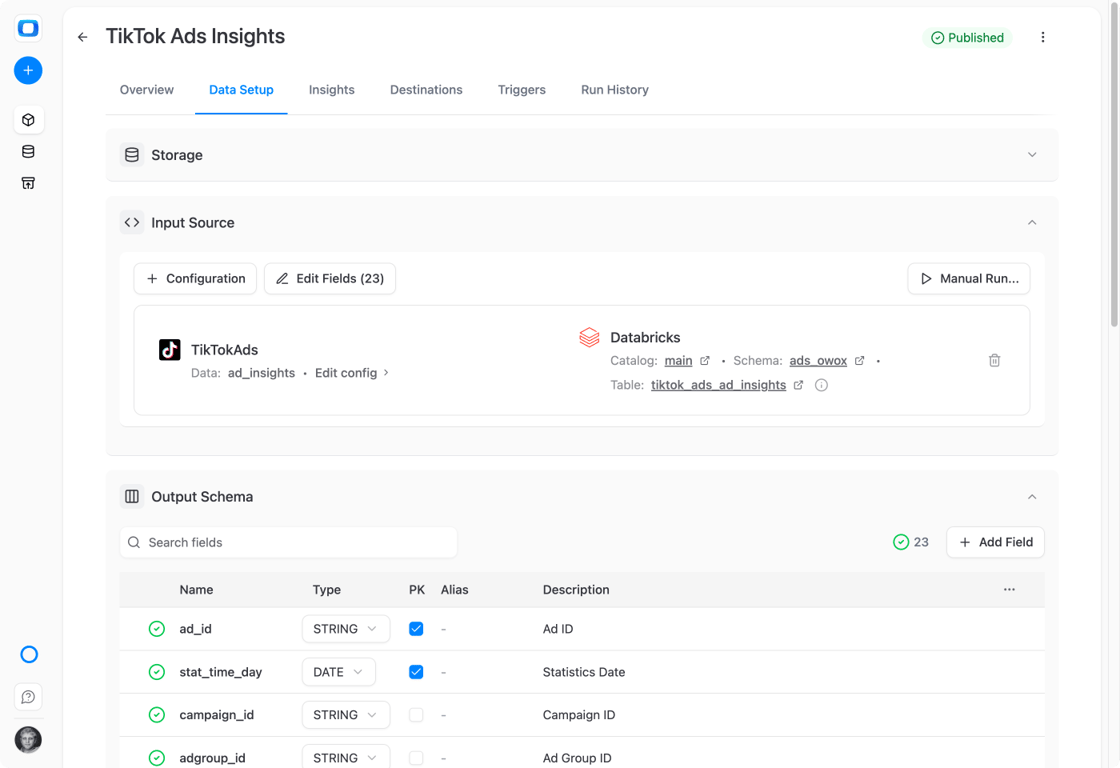This screenshot has width=1120, height=768.
Task: Click the "Campaign ID" description cell
Action: 579,715
